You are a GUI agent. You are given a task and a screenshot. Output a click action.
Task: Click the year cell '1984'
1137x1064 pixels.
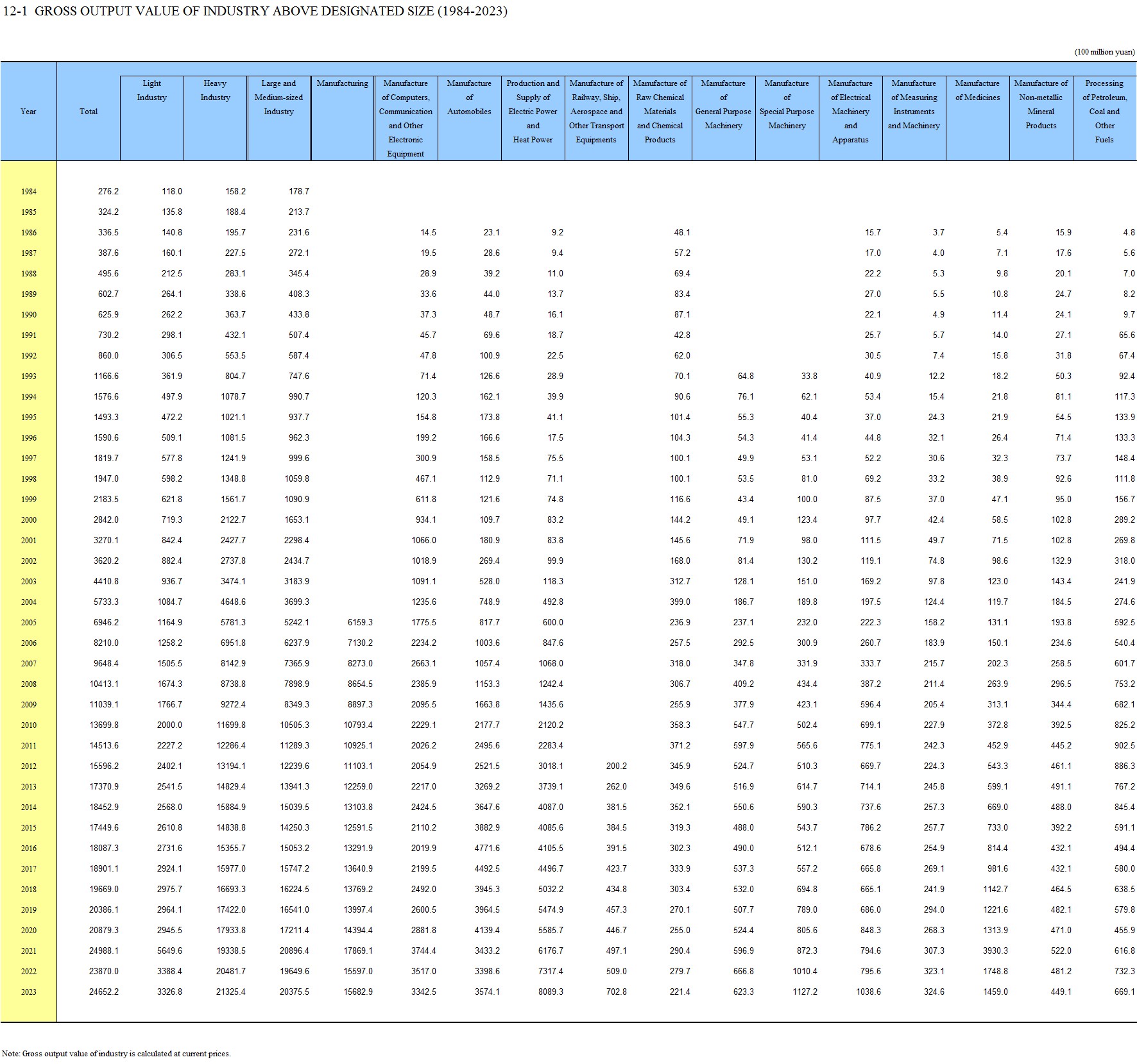tap(28, 192)
